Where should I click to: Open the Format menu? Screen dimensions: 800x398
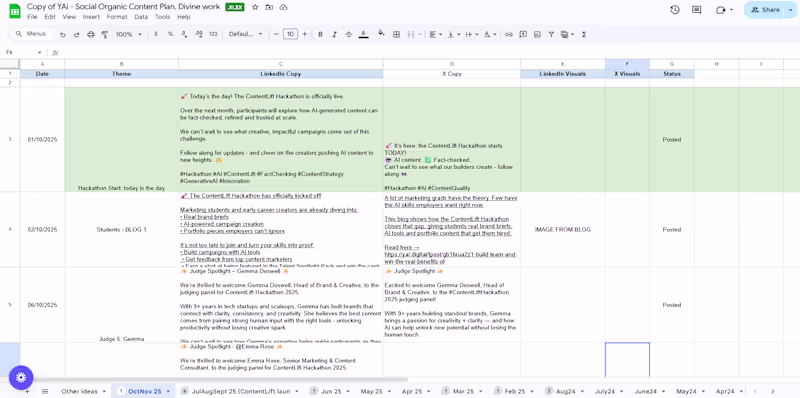click(x=117, y=17)
